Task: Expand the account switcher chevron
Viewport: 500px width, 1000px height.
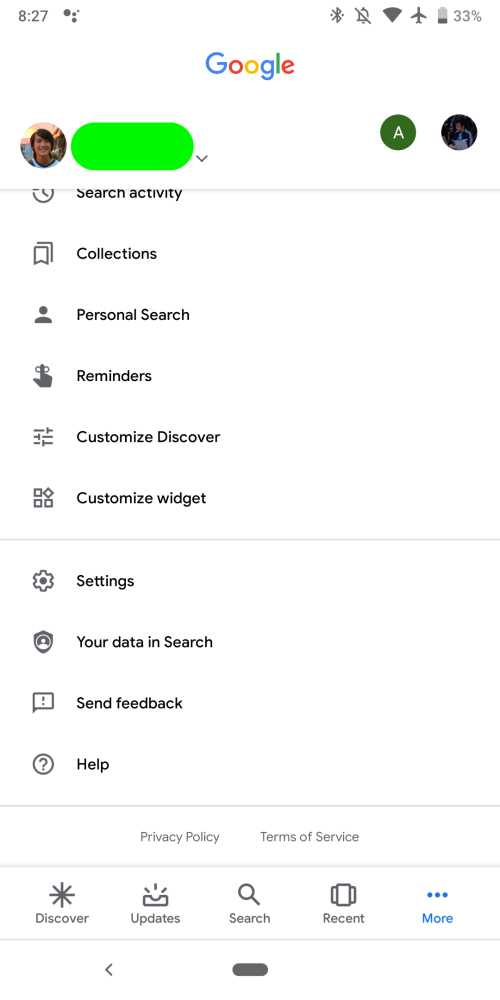Action: pyautogui.click(x=202, y=158)
